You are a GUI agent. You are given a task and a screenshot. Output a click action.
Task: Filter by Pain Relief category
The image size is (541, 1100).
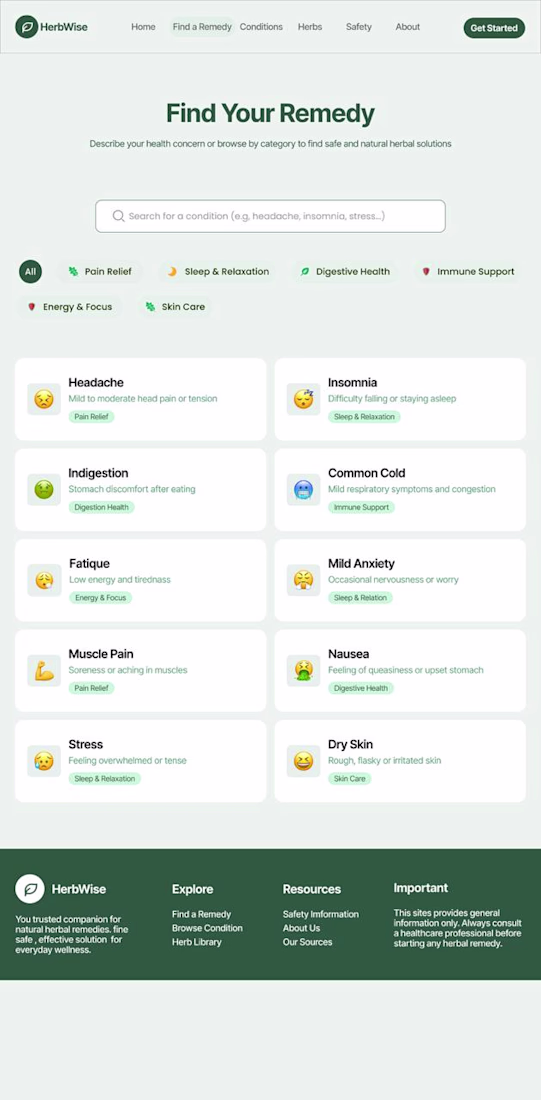point(100,271)
